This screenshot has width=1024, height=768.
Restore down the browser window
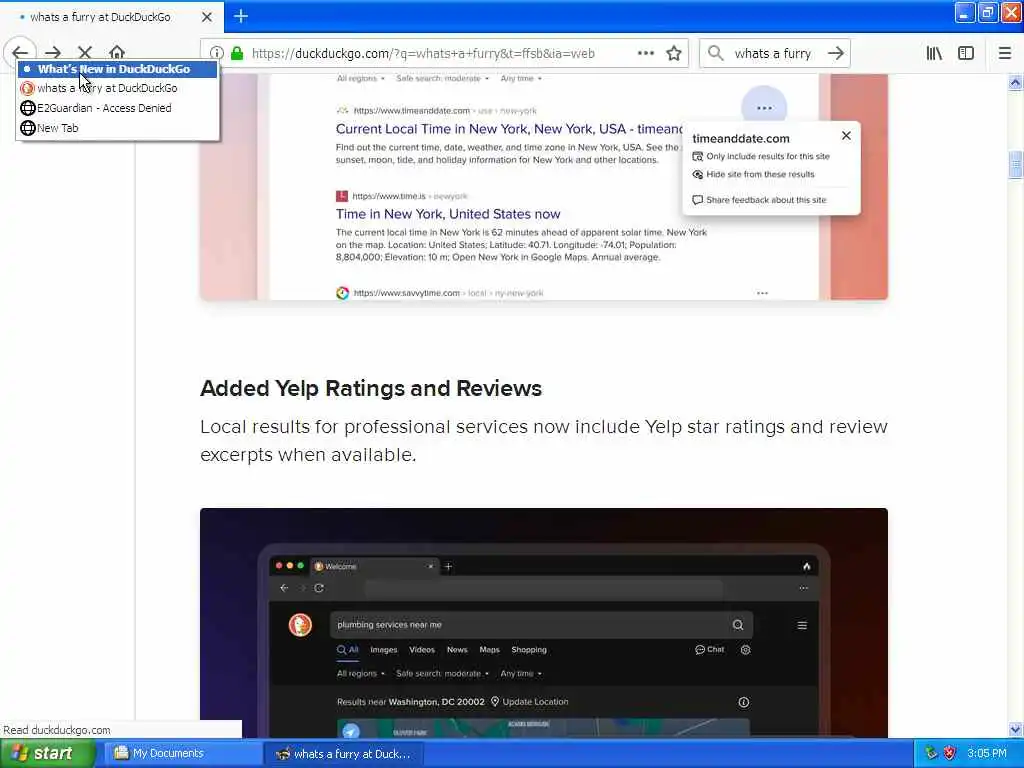click(988, 12)
